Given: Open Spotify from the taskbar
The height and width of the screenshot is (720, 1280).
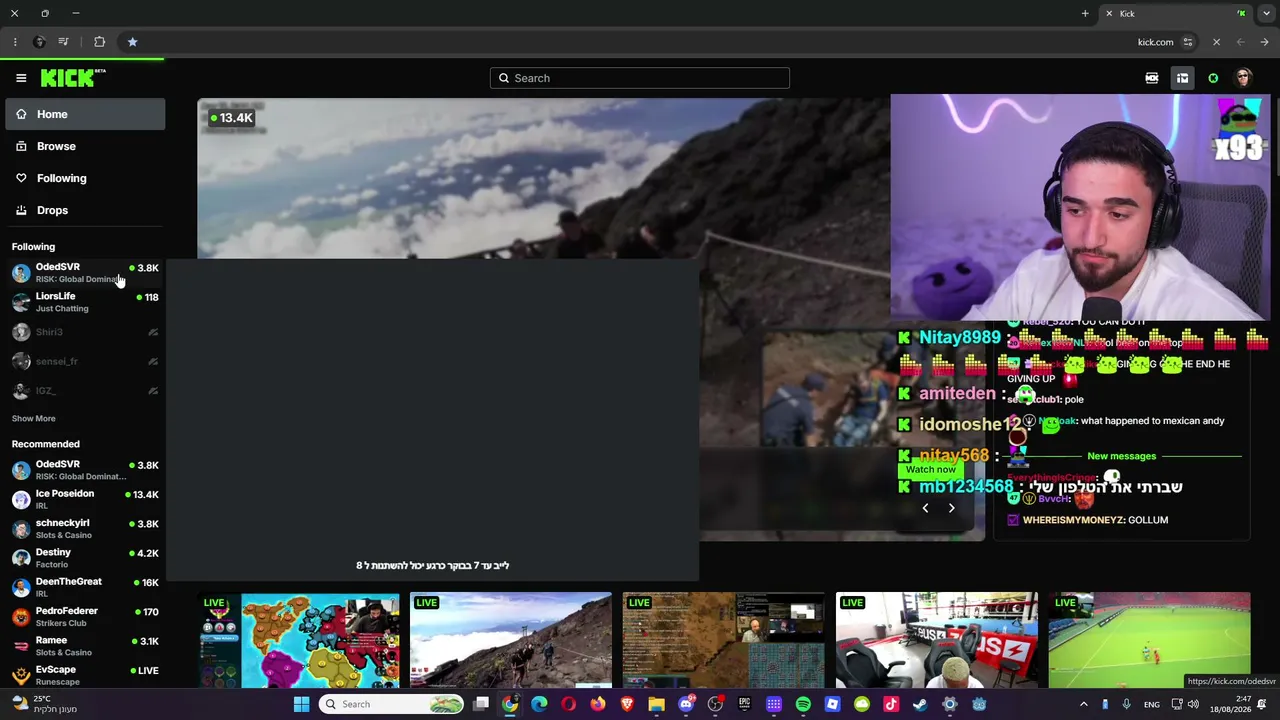Looking at the screenshot, I should (803, 704).
